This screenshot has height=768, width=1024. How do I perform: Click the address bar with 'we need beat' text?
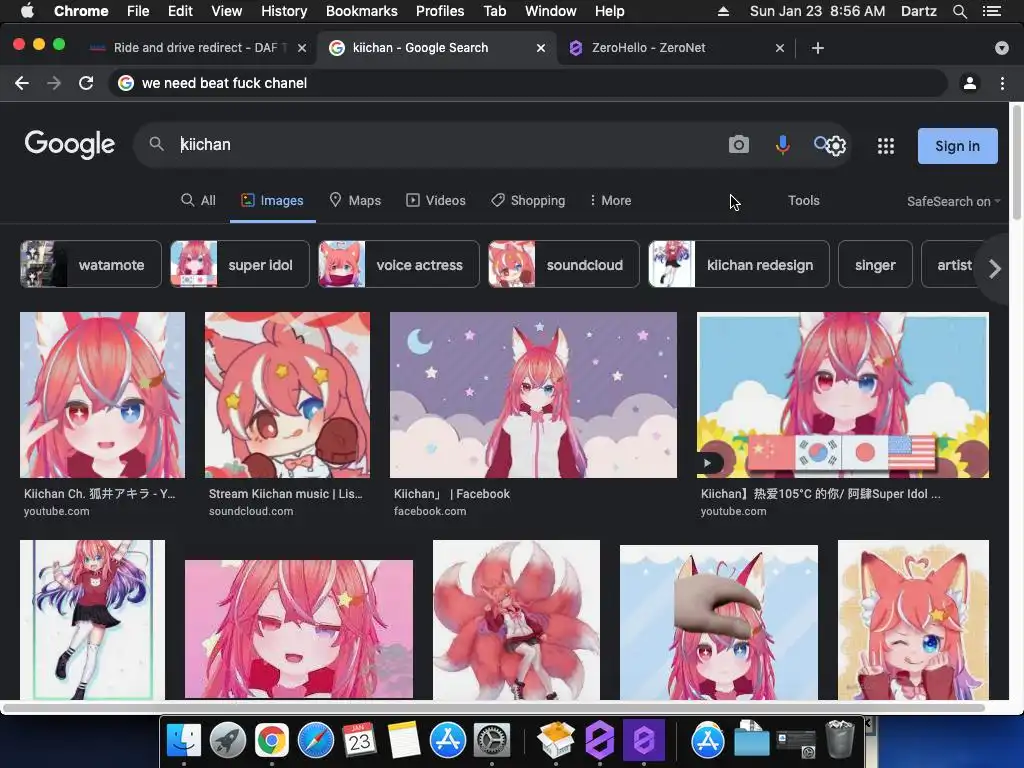[529, 83]
